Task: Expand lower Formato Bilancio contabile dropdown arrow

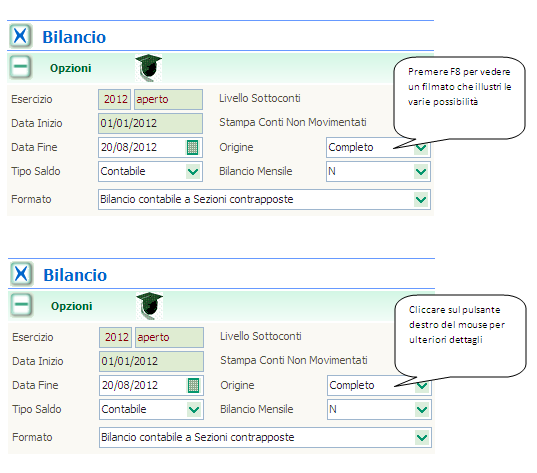Action: [422, 438]
